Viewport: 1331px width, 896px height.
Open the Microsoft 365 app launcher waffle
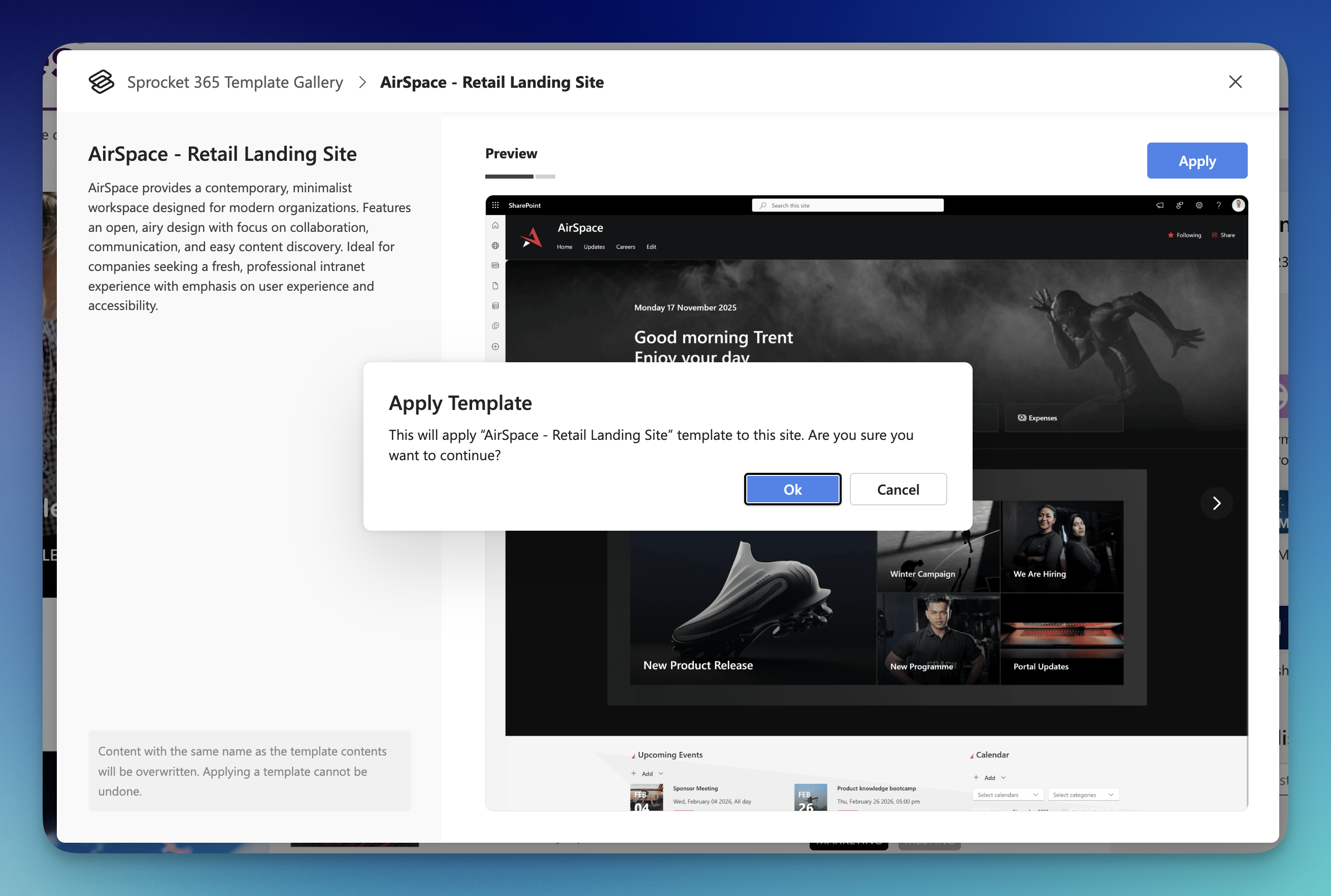(495, 205)
